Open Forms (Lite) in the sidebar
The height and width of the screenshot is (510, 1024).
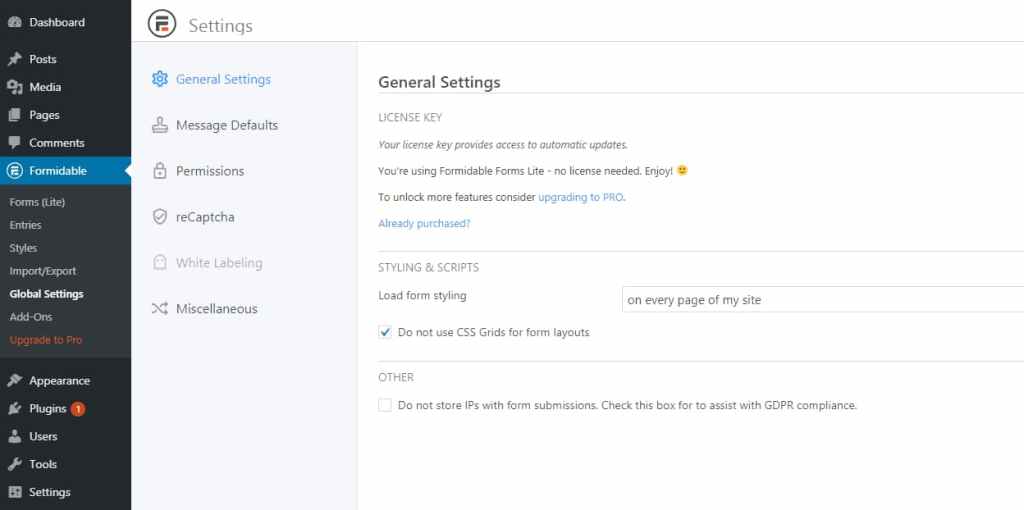[37, 202]
